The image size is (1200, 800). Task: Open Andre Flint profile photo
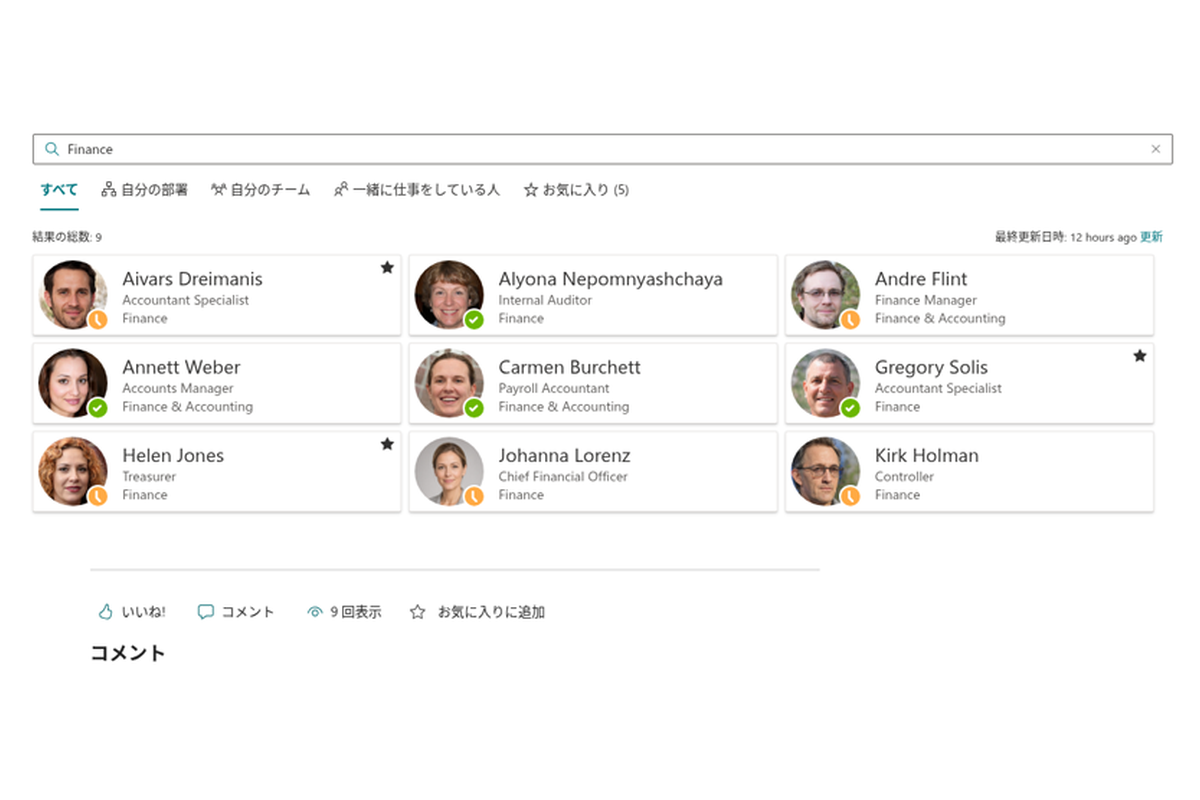click(x=825, y=294)
